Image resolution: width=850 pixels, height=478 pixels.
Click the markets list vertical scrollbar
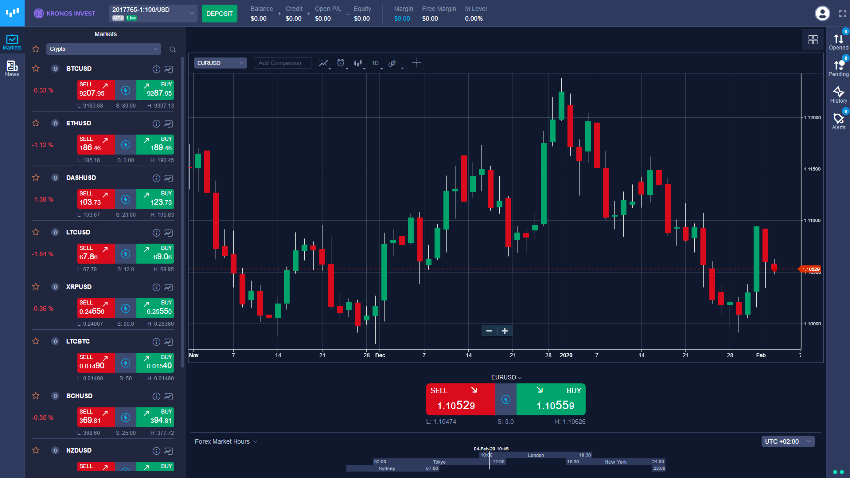coord(183,211)
